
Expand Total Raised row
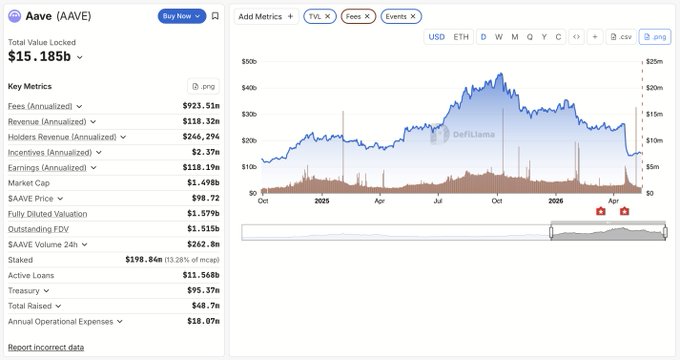tap(59, 306)
